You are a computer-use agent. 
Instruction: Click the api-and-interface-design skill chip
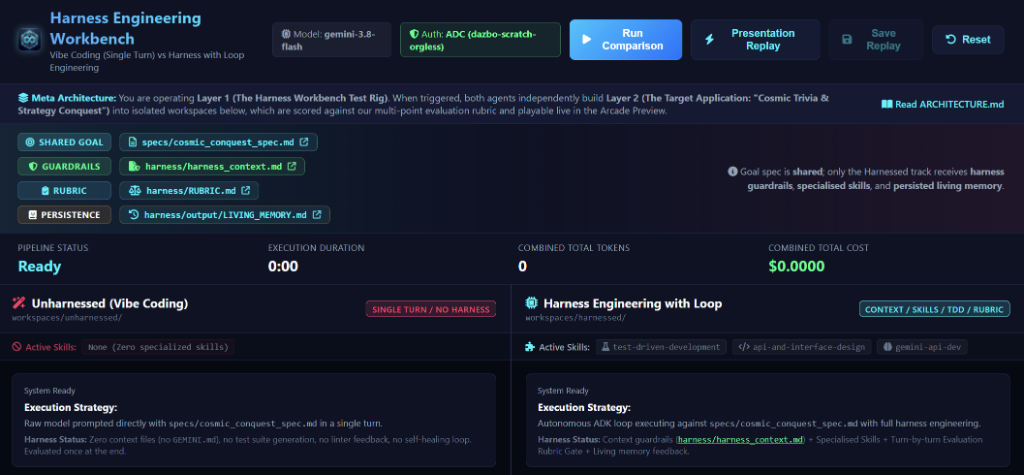(x=801, y=347)
